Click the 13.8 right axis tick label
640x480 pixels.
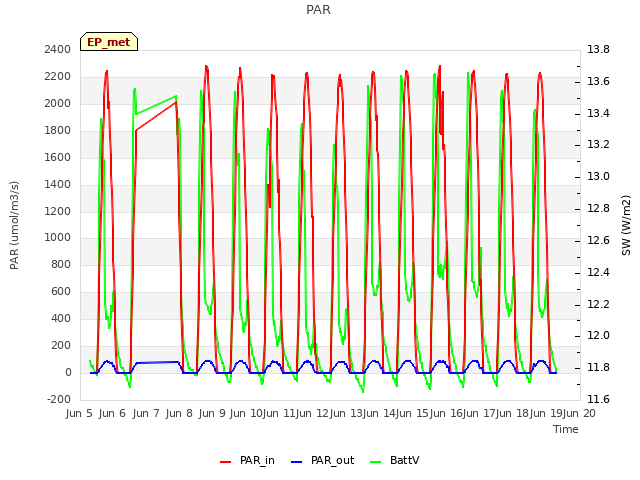point(598,49)
